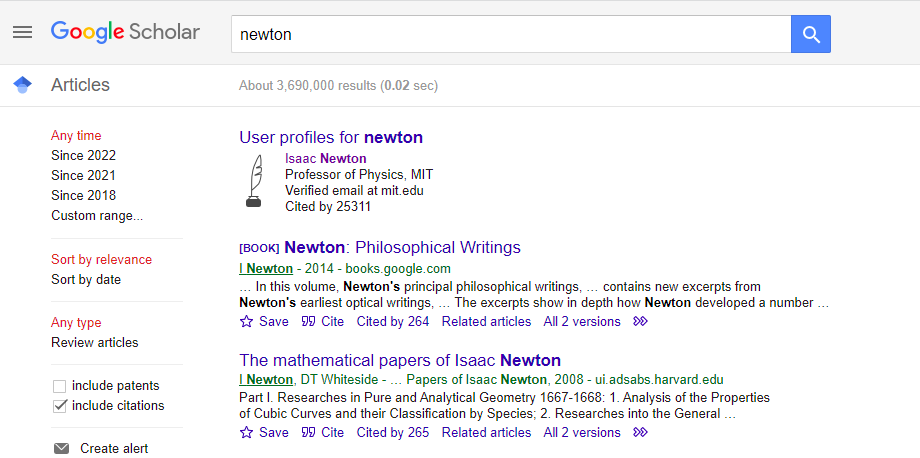The height and width of the screenshot is (458, 920).
Task: Open the hamburger menu
Action: point(22,32)
